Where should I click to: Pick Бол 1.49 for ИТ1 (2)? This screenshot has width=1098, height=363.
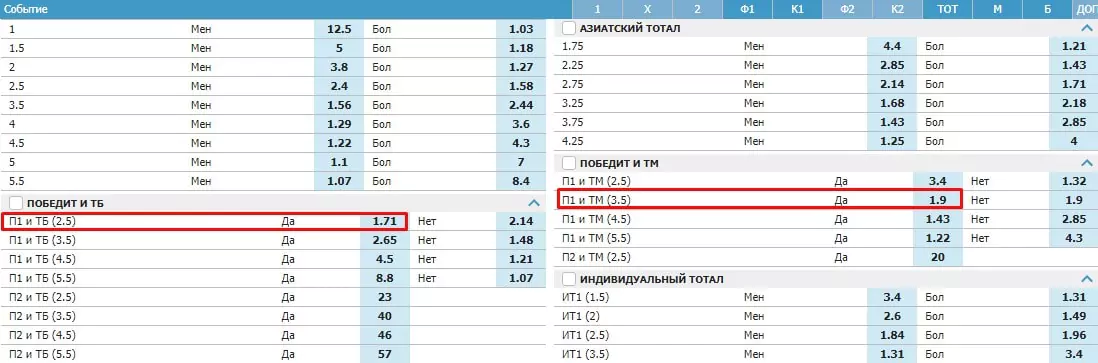1073,316
